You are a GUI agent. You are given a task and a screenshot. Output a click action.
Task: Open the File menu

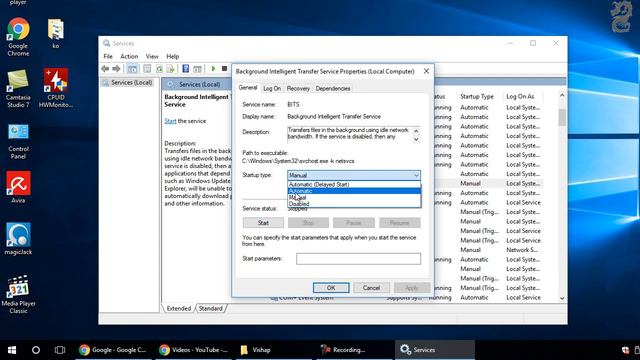108,56
